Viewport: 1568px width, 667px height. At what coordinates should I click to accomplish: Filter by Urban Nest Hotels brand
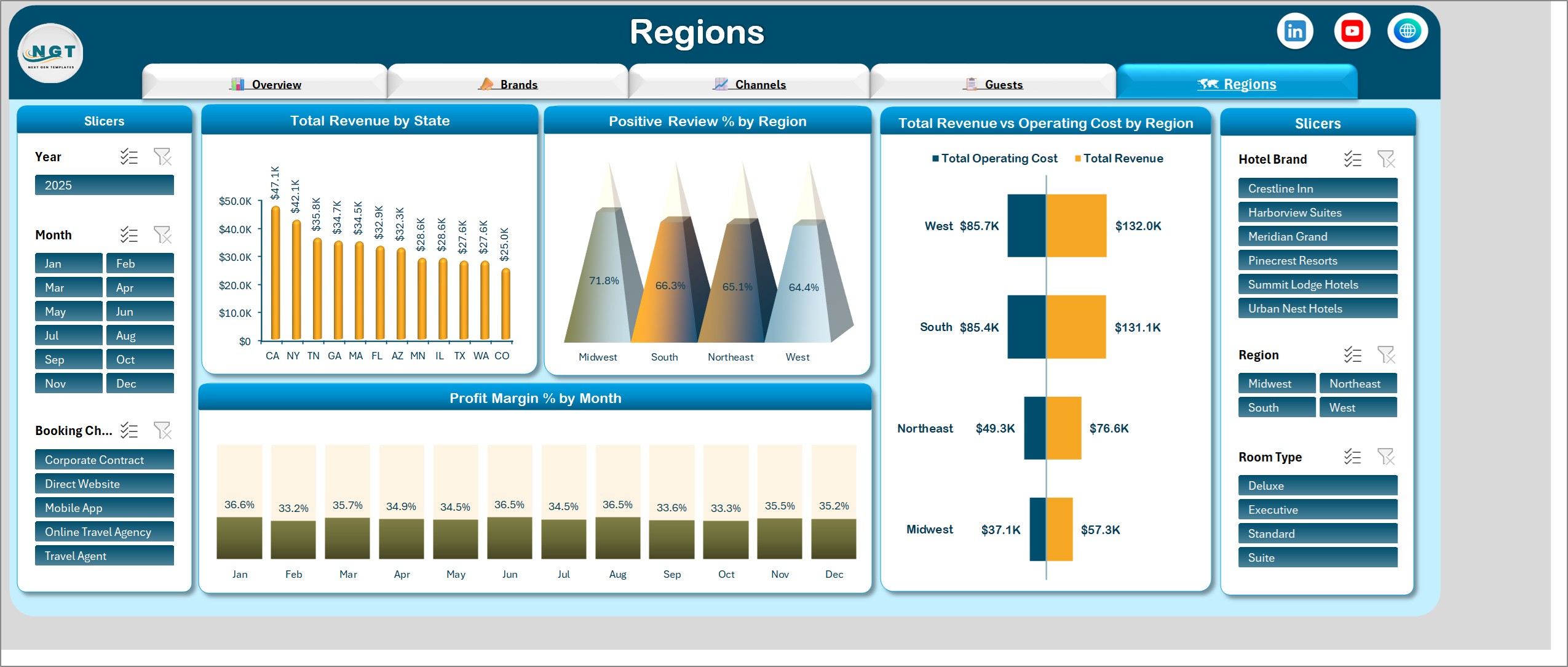click(x=1318, y=308)
